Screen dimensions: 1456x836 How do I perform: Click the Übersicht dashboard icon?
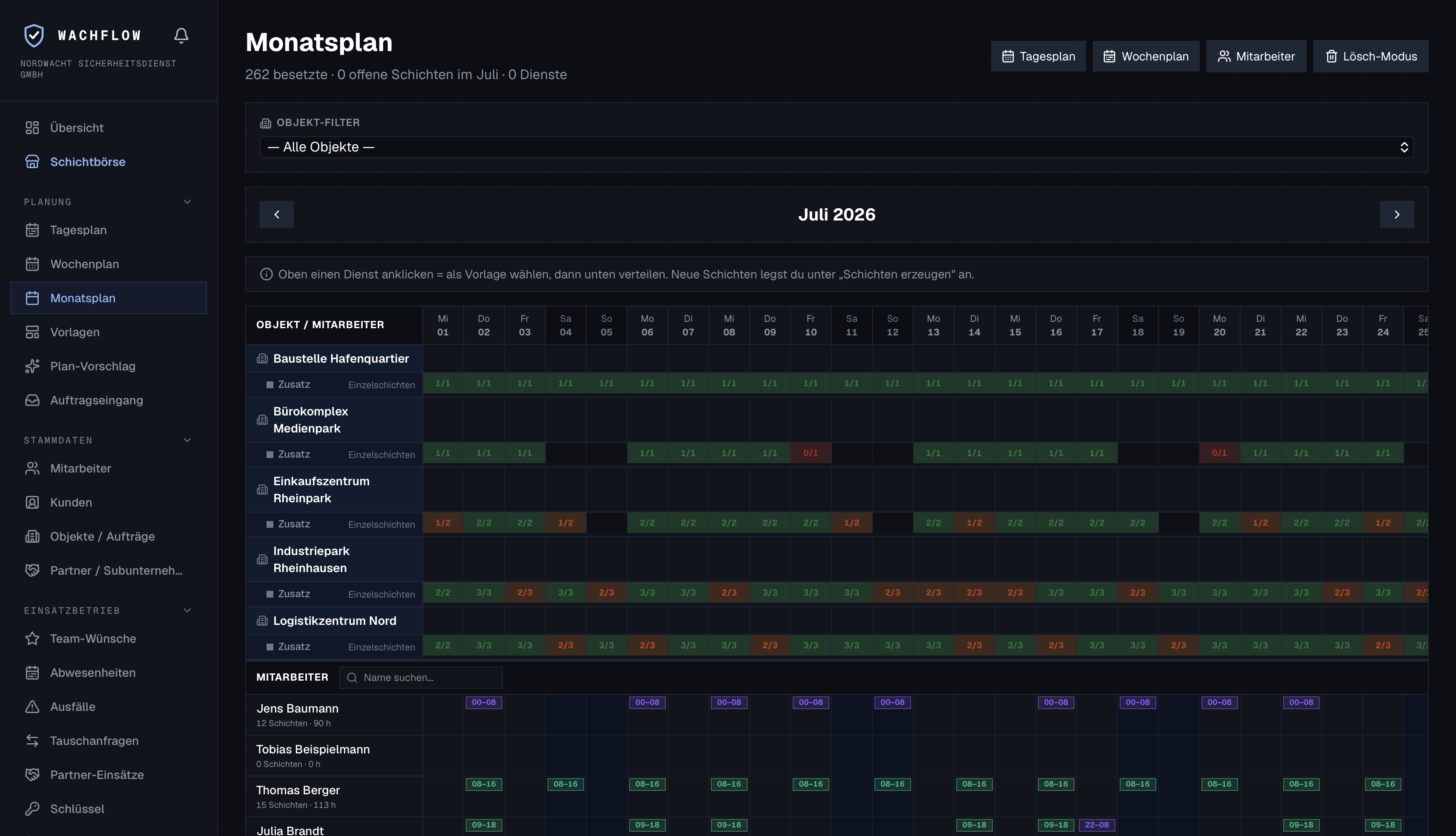click(x=32, y=127)
